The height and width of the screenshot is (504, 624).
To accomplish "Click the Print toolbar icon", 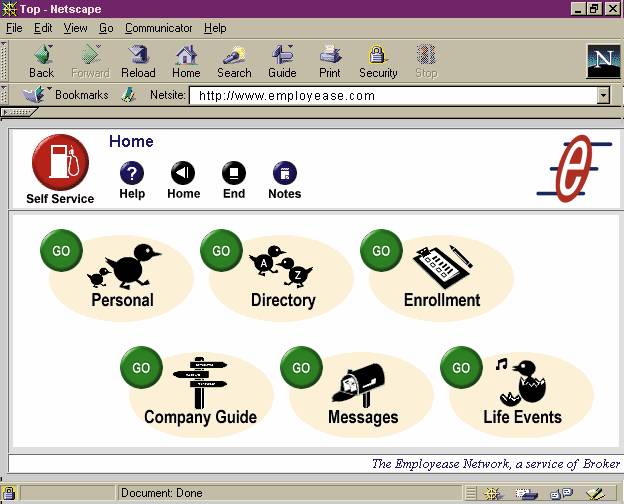I will tap(330, 60).
